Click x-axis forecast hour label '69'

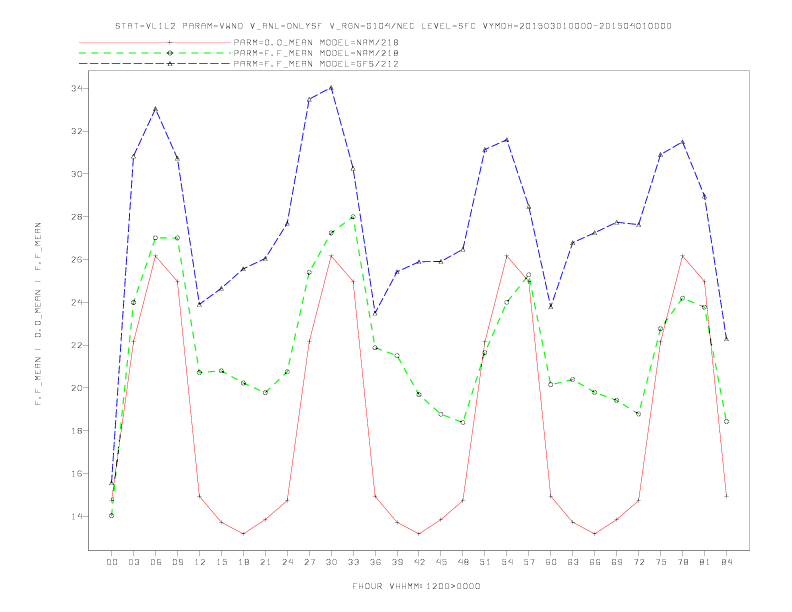tap(617, 562)
